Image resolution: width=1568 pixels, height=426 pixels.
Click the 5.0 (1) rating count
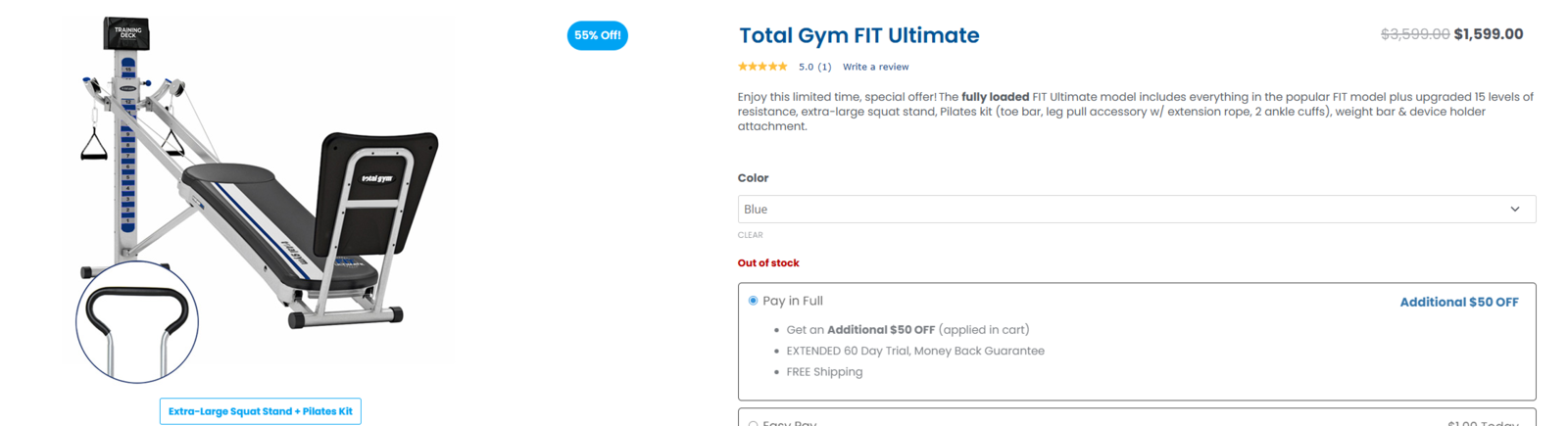click(x=814, y=67)
